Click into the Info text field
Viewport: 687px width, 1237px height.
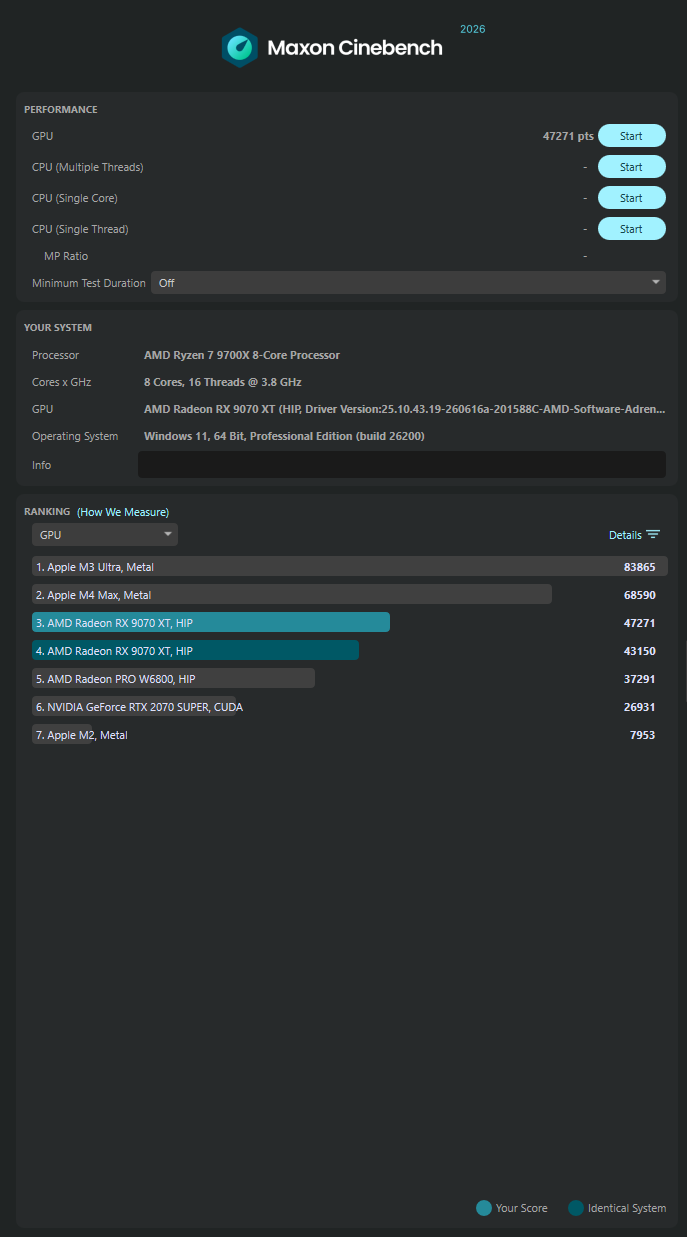coord(401,464)
